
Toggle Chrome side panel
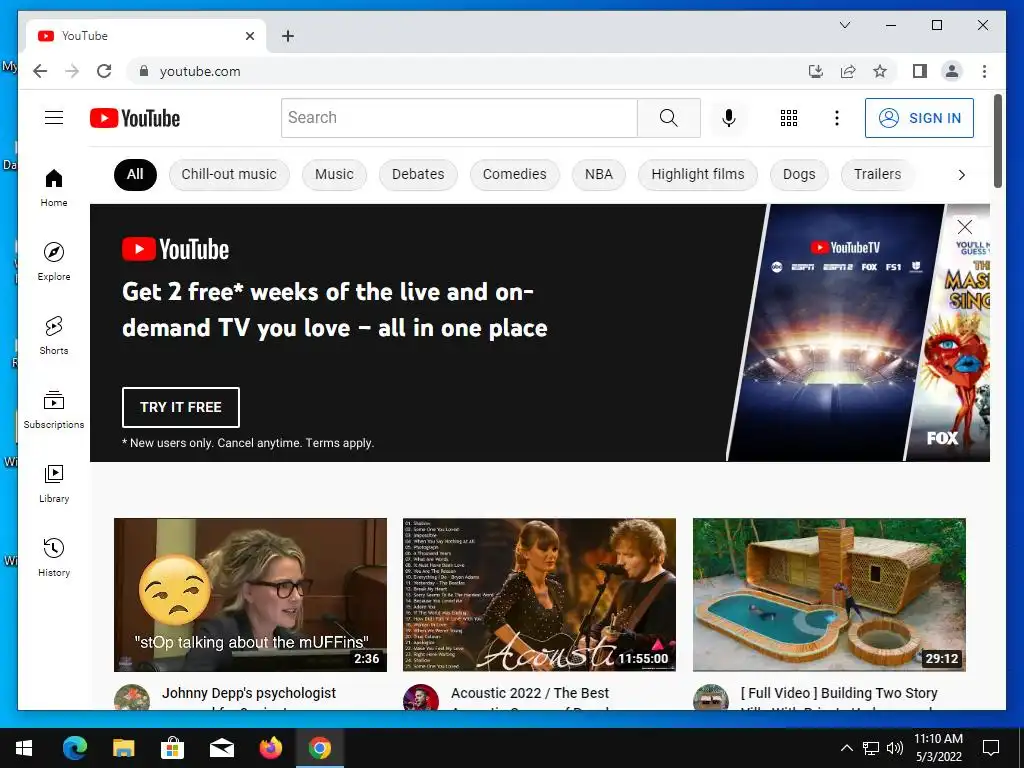click(920, 71)
